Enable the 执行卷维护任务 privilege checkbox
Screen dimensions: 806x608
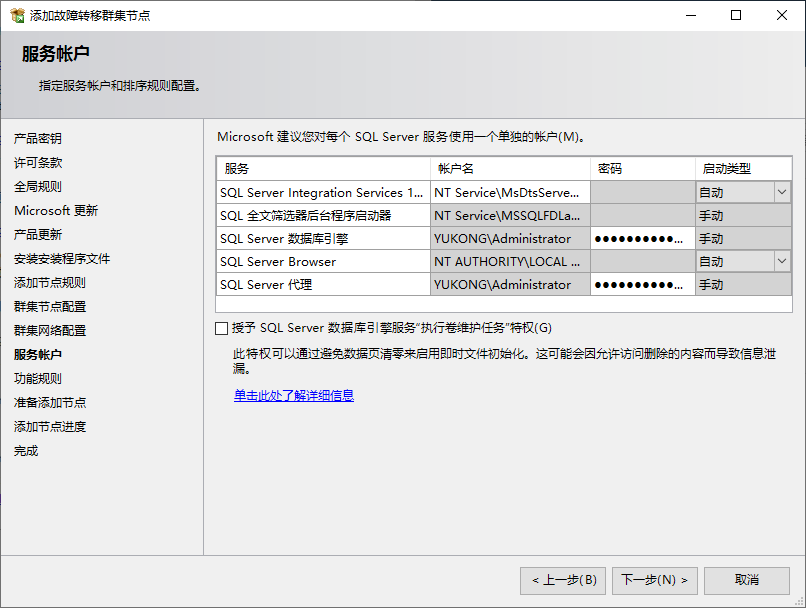coord(221,328)
